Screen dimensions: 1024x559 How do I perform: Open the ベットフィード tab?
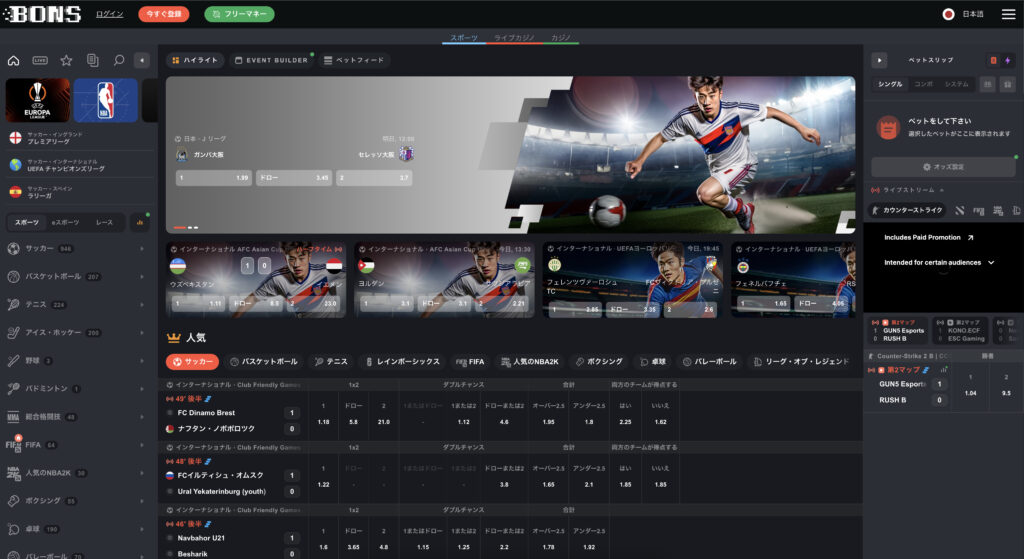354,60
